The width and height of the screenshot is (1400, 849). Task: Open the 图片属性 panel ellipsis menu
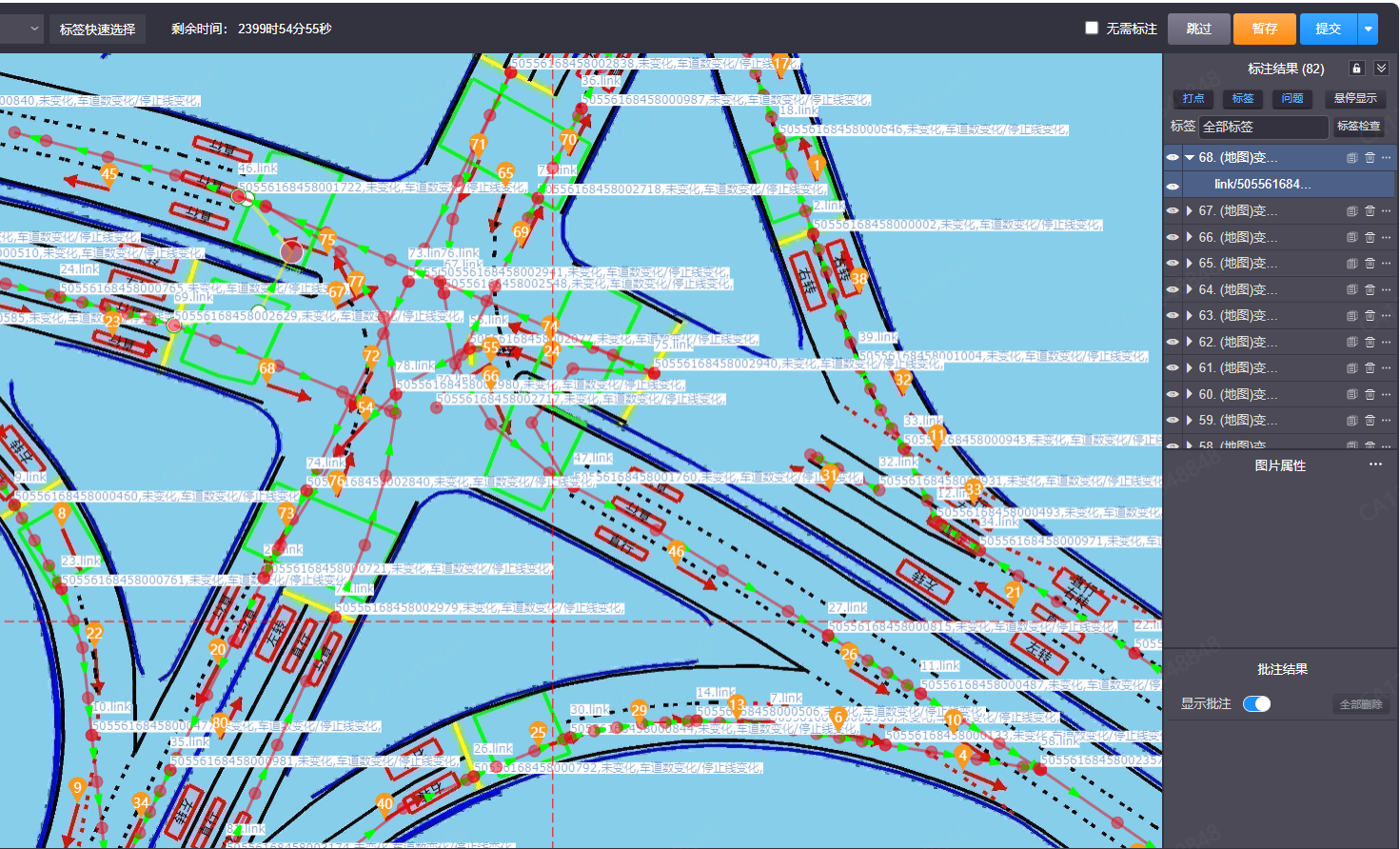[x=1375, y=464]
